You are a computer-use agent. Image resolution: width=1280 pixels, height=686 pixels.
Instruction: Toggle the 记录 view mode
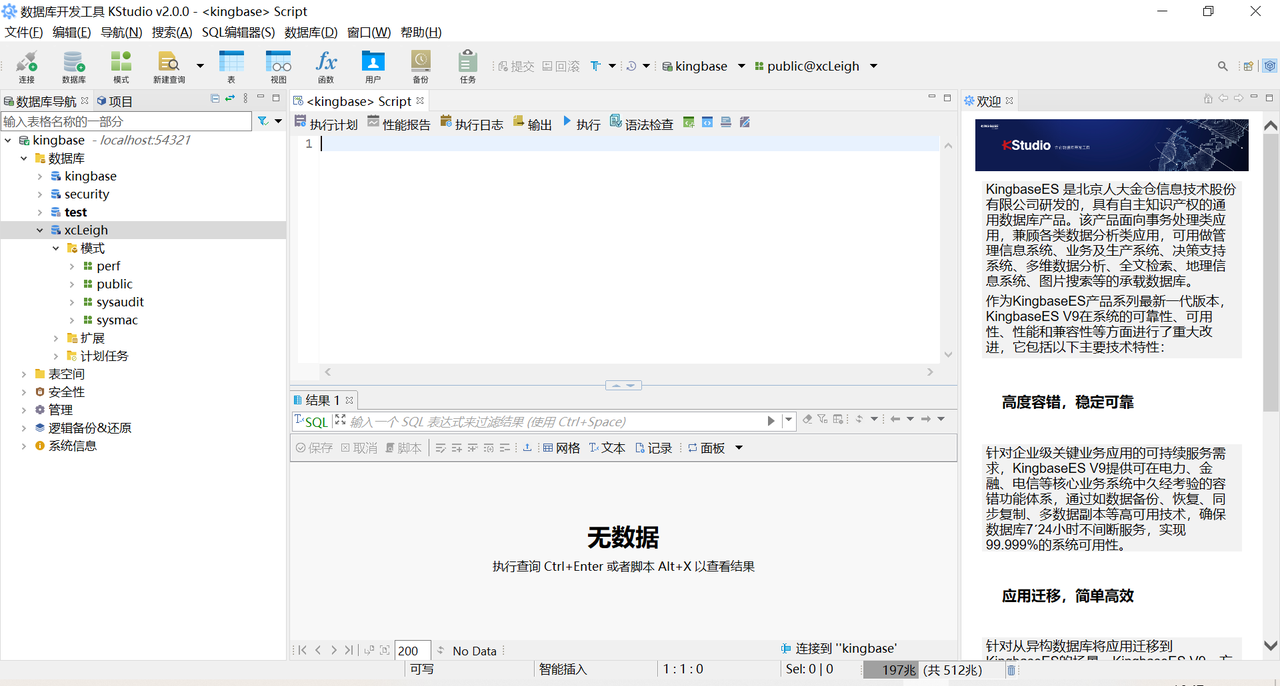coord(654,448)
